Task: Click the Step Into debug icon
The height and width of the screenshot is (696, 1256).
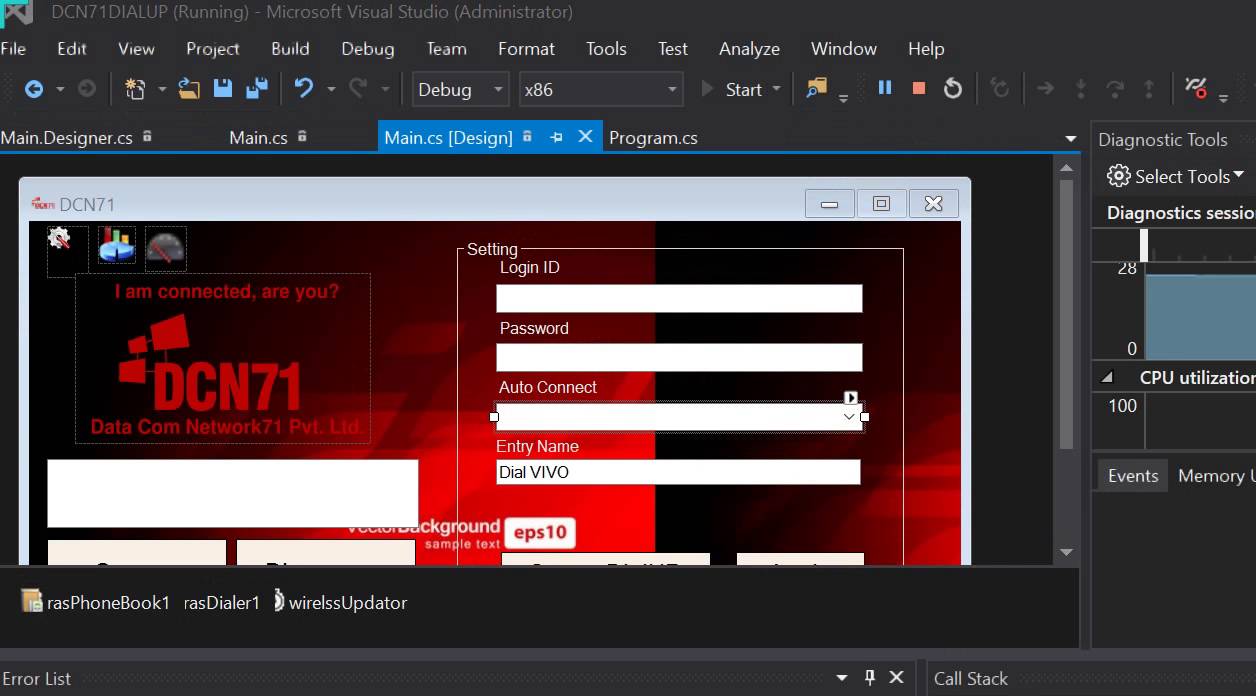Action: point(1080,89)
